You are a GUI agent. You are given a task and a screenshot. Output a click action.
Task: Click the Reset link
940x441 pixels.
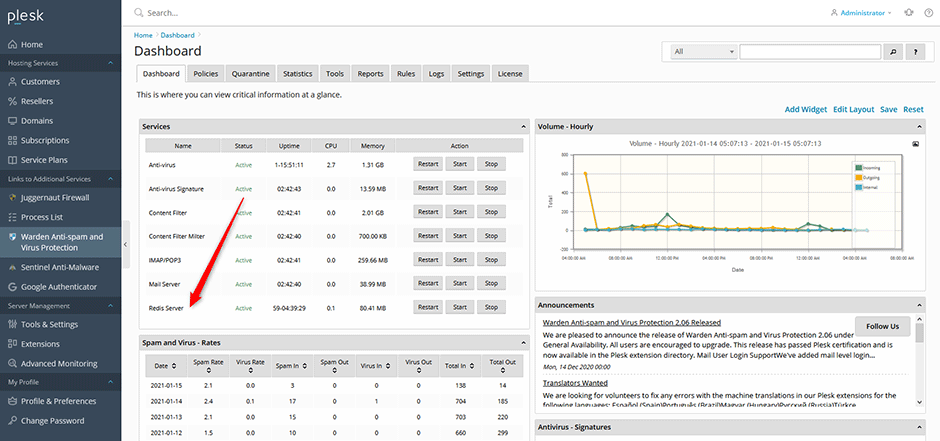coord(913,110)
